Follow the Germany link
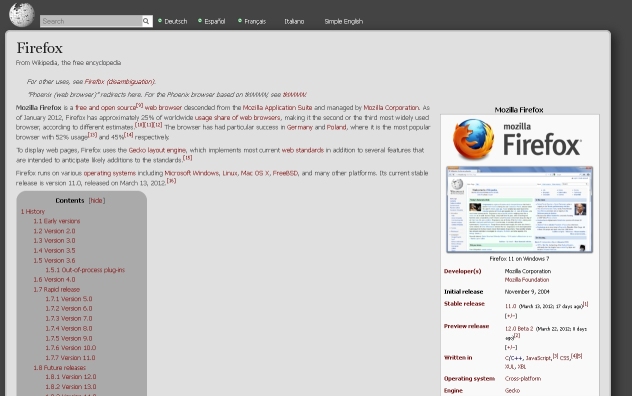632x396 pixels. (x=299, y=127)
